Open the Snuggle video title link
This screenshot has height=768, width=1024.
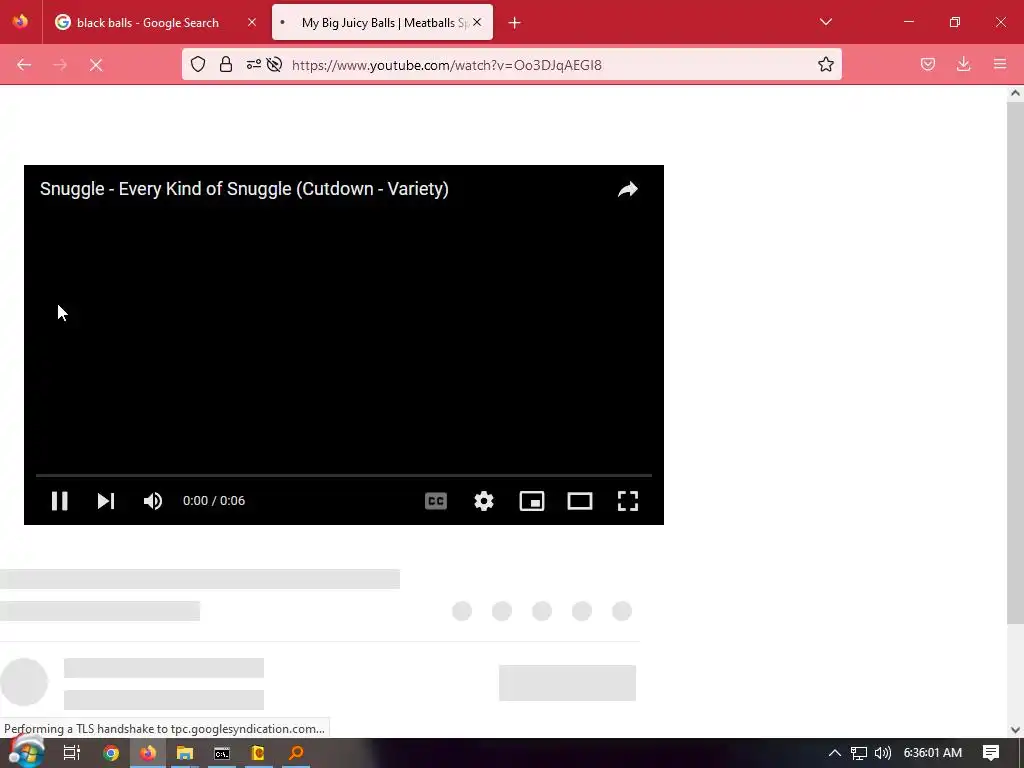click(244, 189)
